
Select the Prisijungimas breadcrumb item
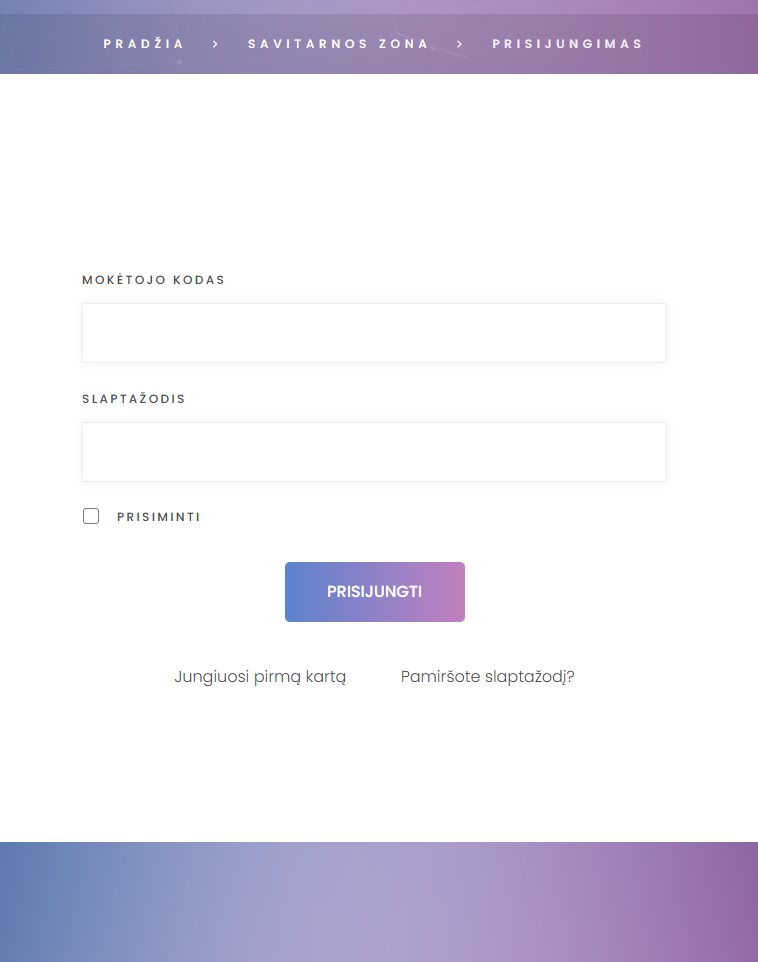coord(567,44)
